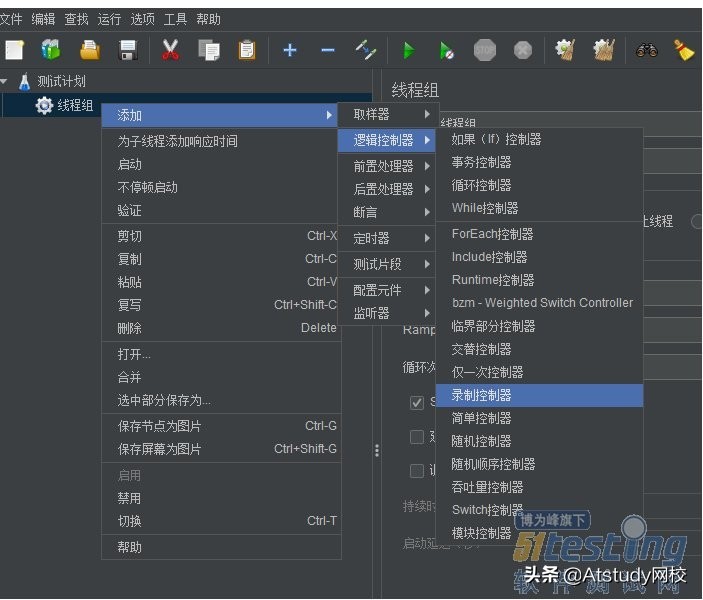Viewport: 703px width, 600px height.
Task: Open the 查找 menu
Action: pyautogui.click(x=76, y=19)
